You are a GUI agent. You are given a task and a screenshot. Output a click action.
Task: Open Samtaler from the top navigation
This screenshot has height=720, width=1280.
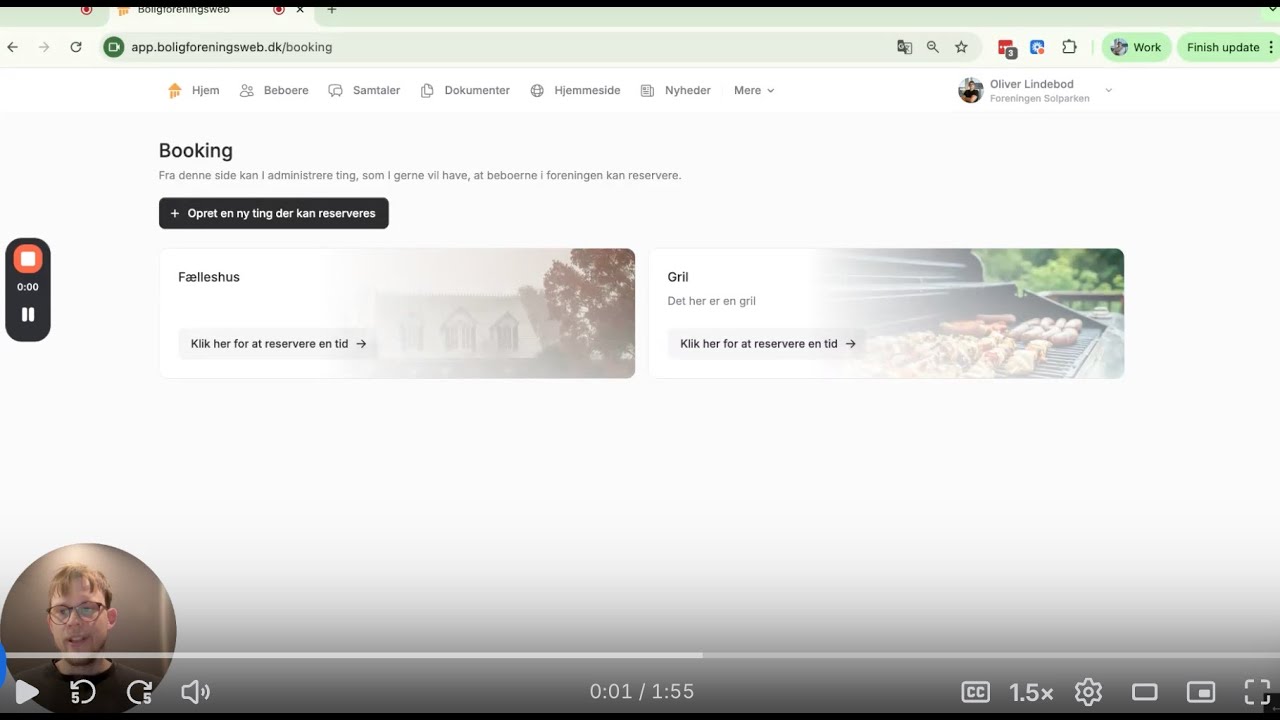coord(364,90)
